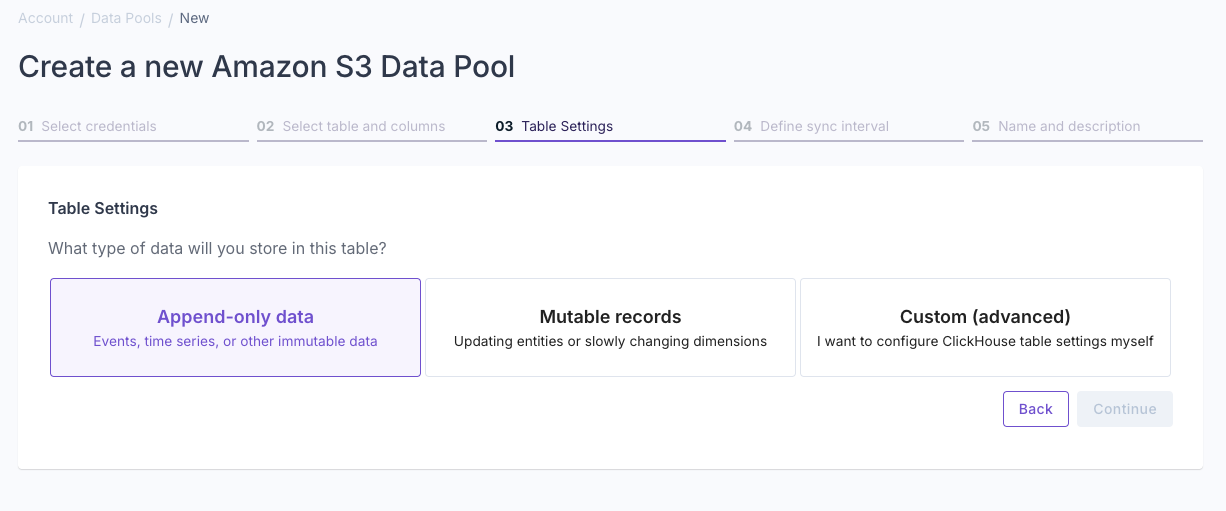
Task: Pick the Custom (advanced) option
Action: 985,328
